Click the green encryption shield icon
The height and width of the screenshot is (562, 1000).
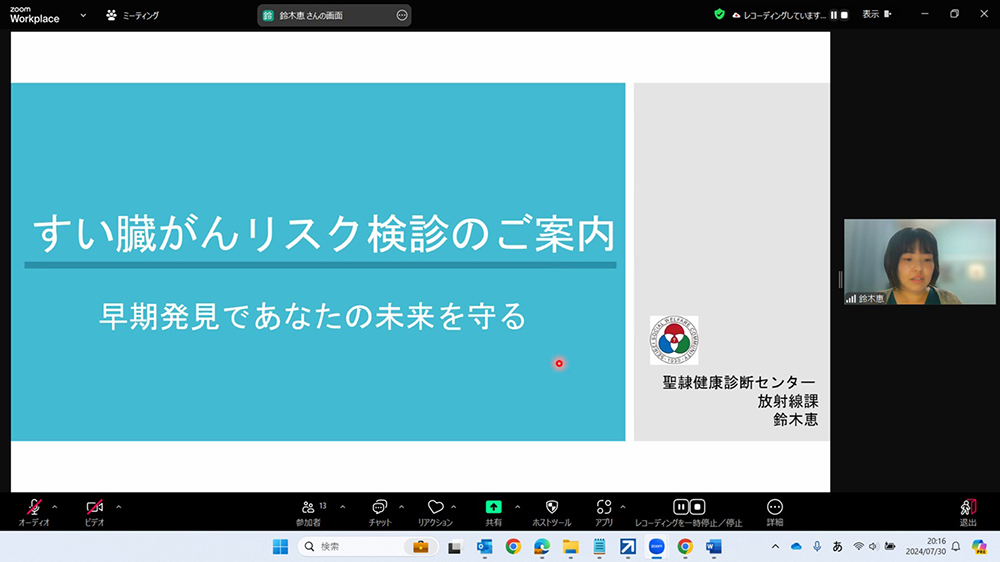[719, 15]
